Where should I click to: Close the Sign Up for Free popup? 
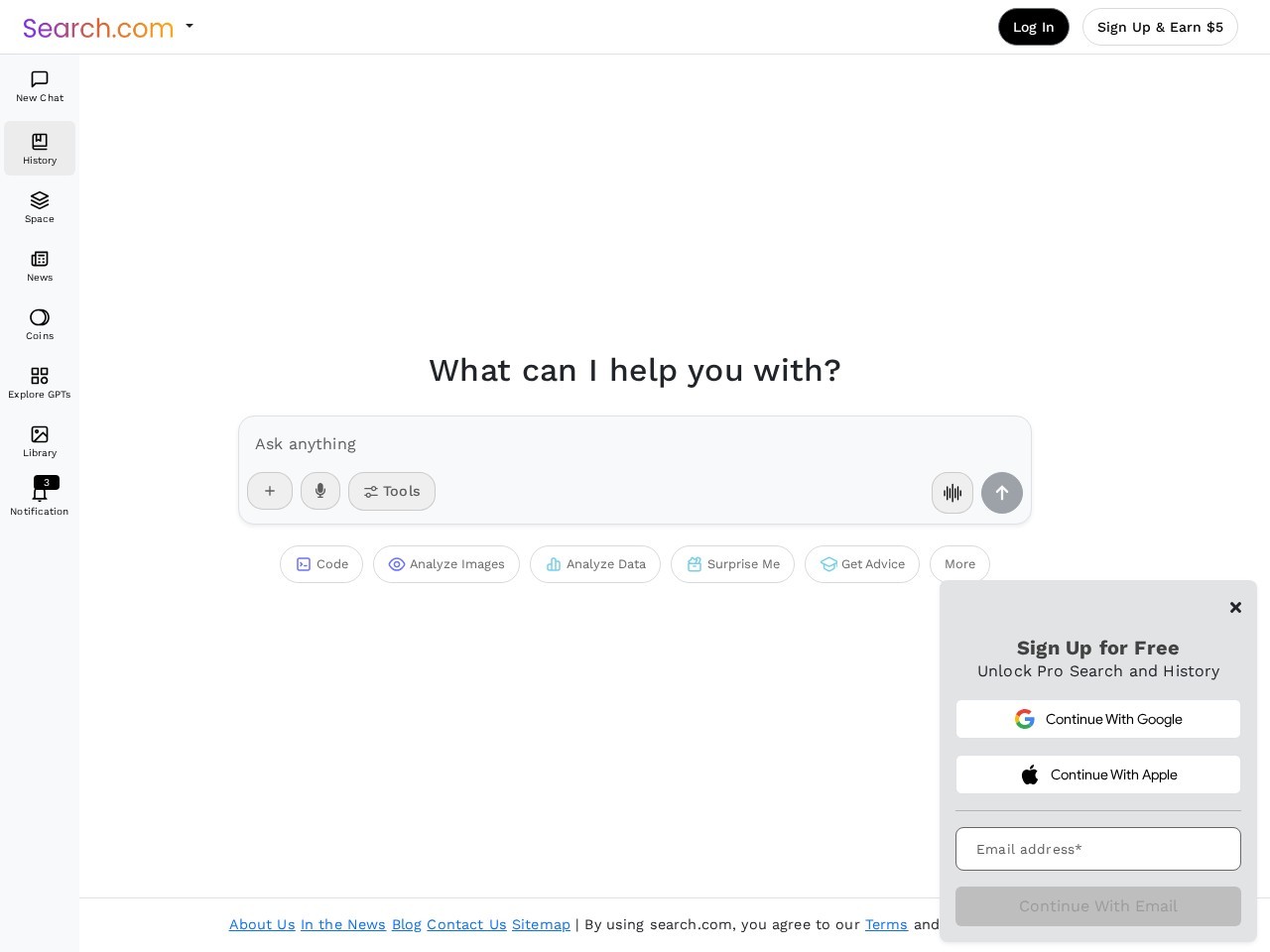click(1235, 607)
